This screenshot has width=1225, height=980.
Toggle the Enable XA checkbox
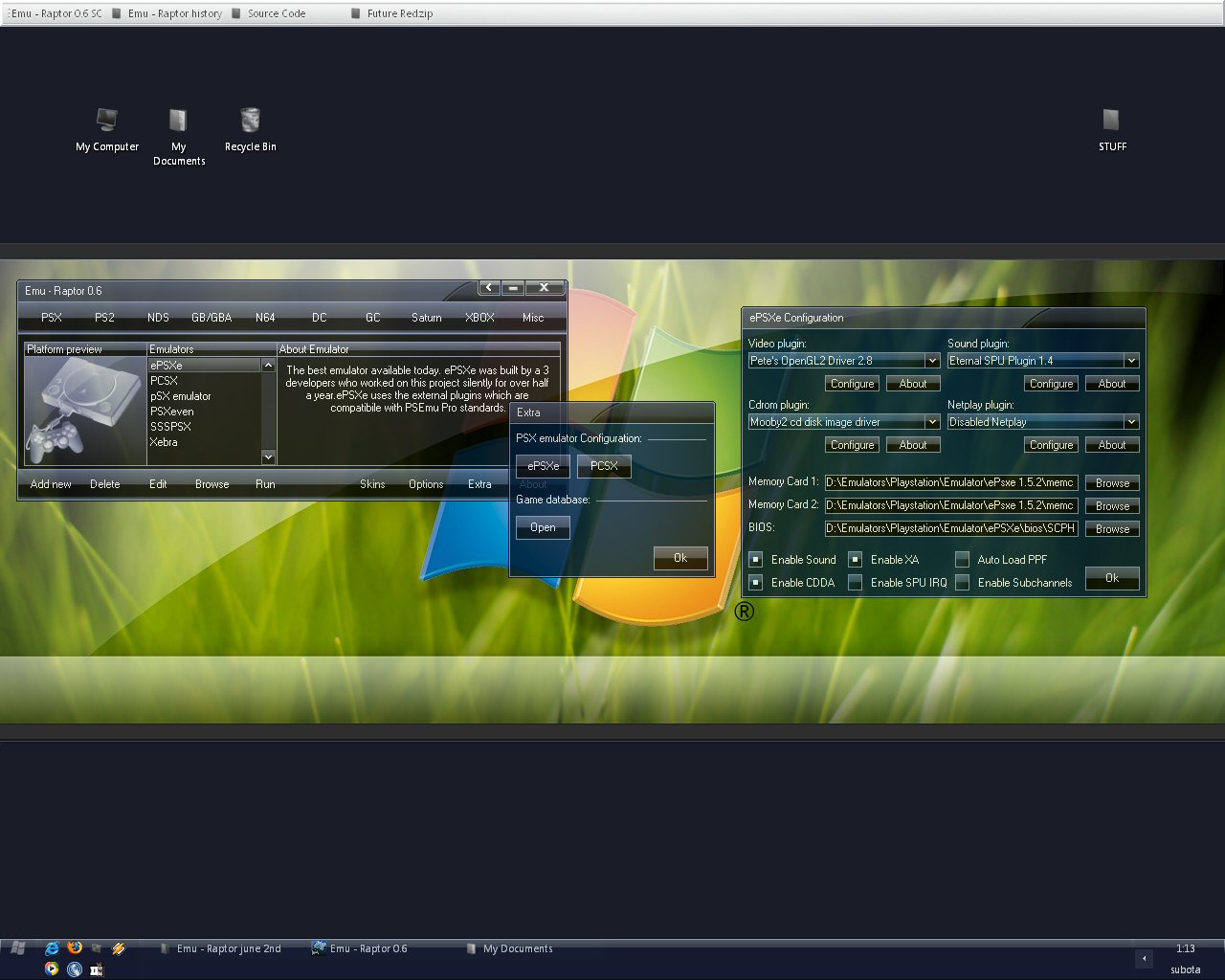[856, 559]
